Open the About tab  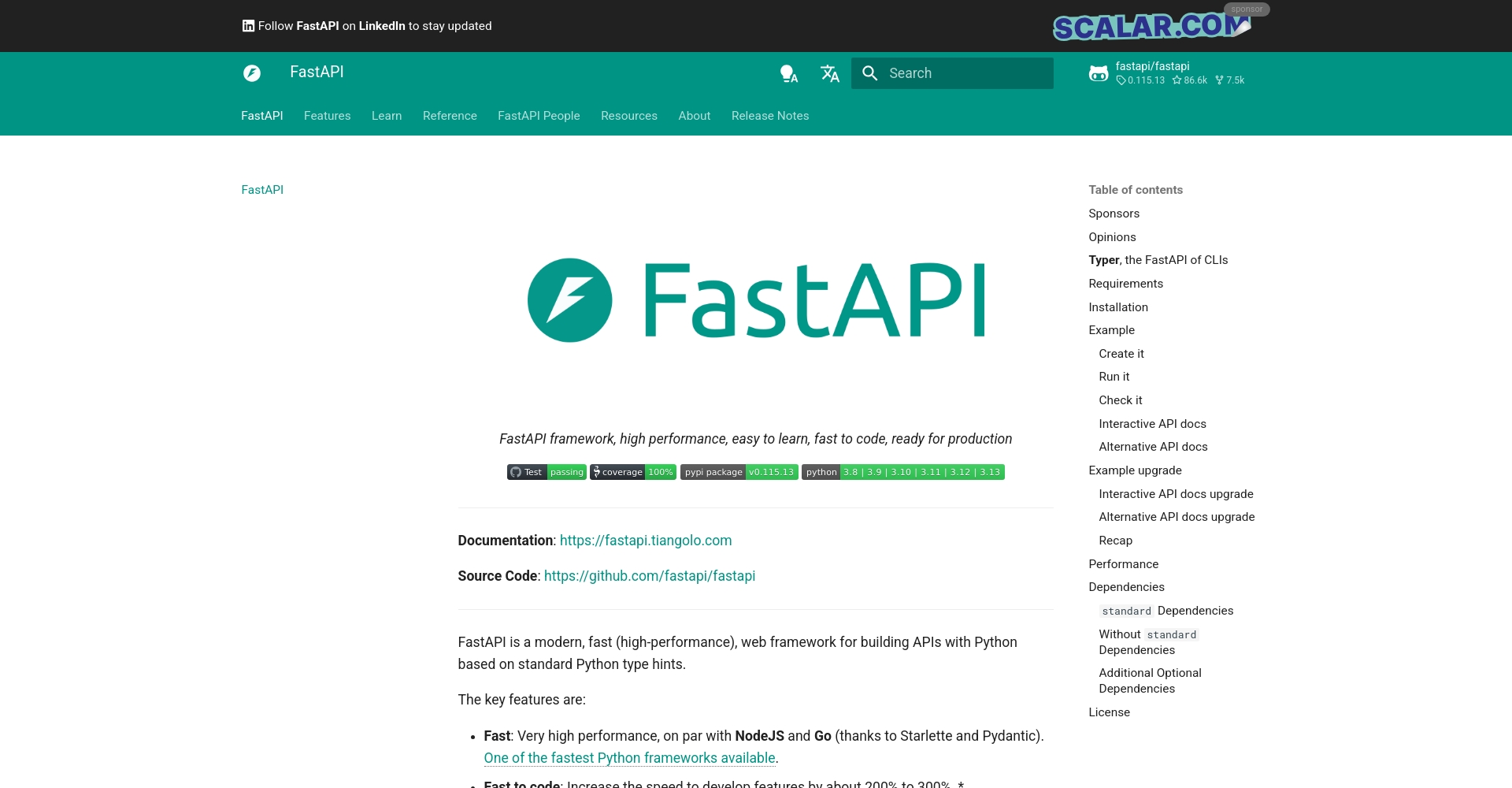[695, 116]
